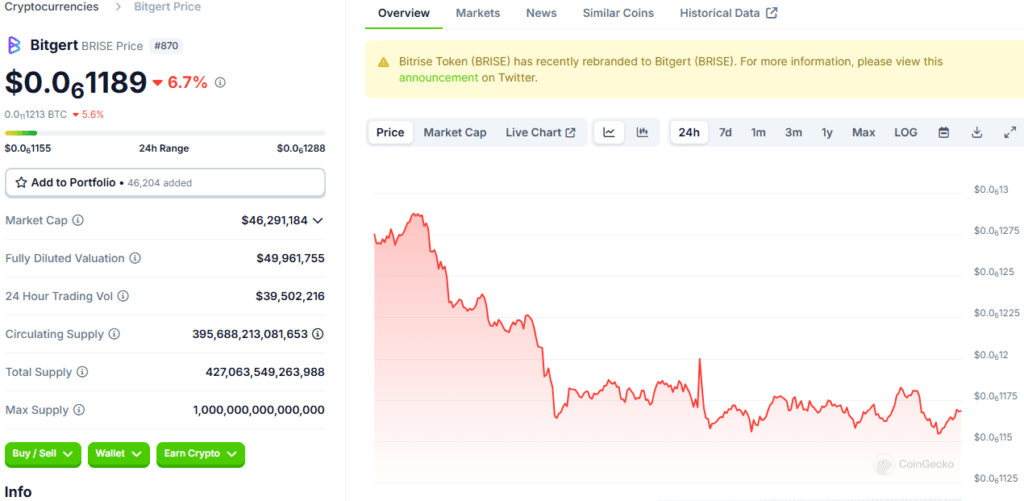Screen dimensions: 1024x501
Task: Open Live Chart button
Action: [x=541, y=133]
